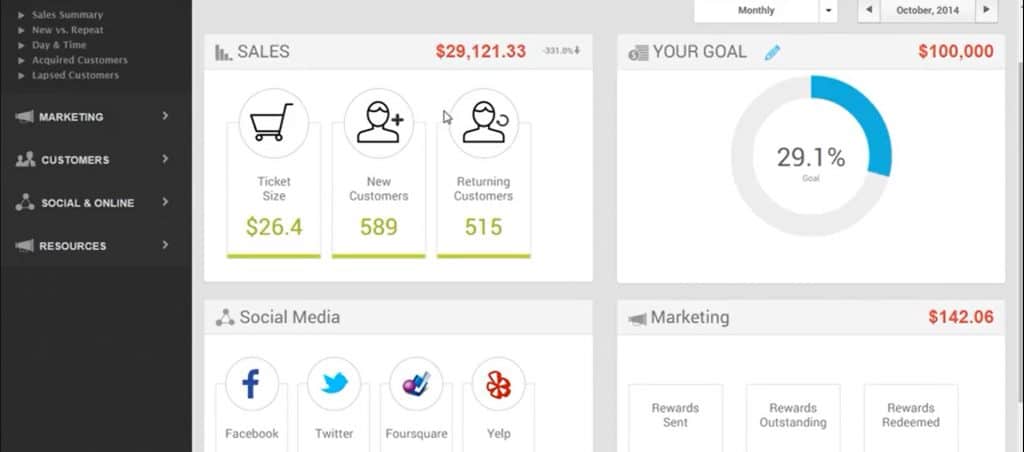This screenshot has width=1024, height=452.
Task: Select the Foursquare icon
Action: [x=416, y=384]
